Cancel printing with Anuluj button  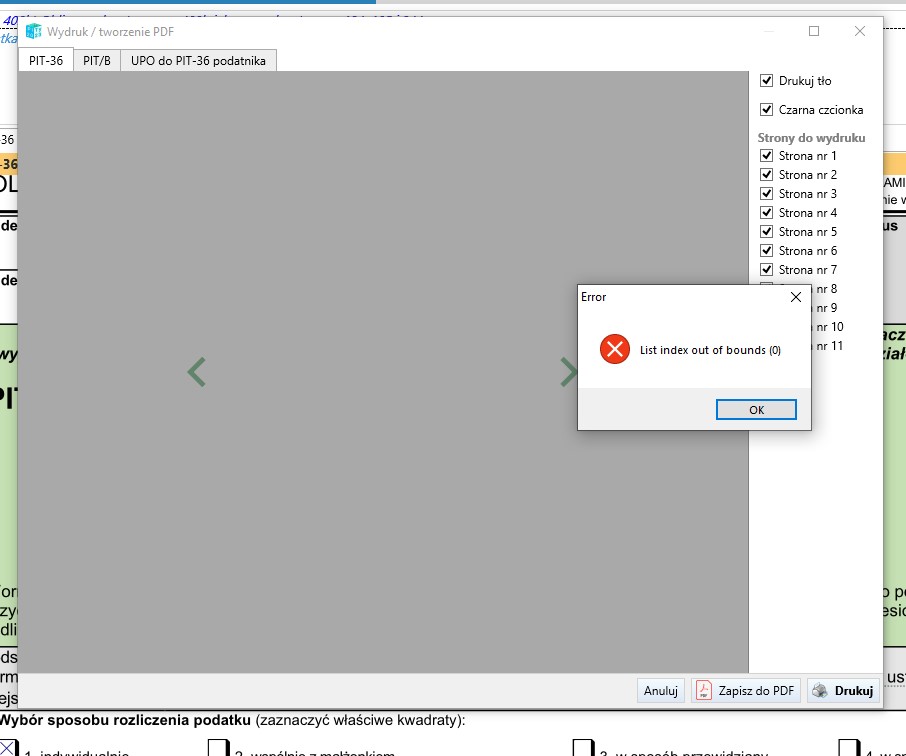click(x=661, y=690)
